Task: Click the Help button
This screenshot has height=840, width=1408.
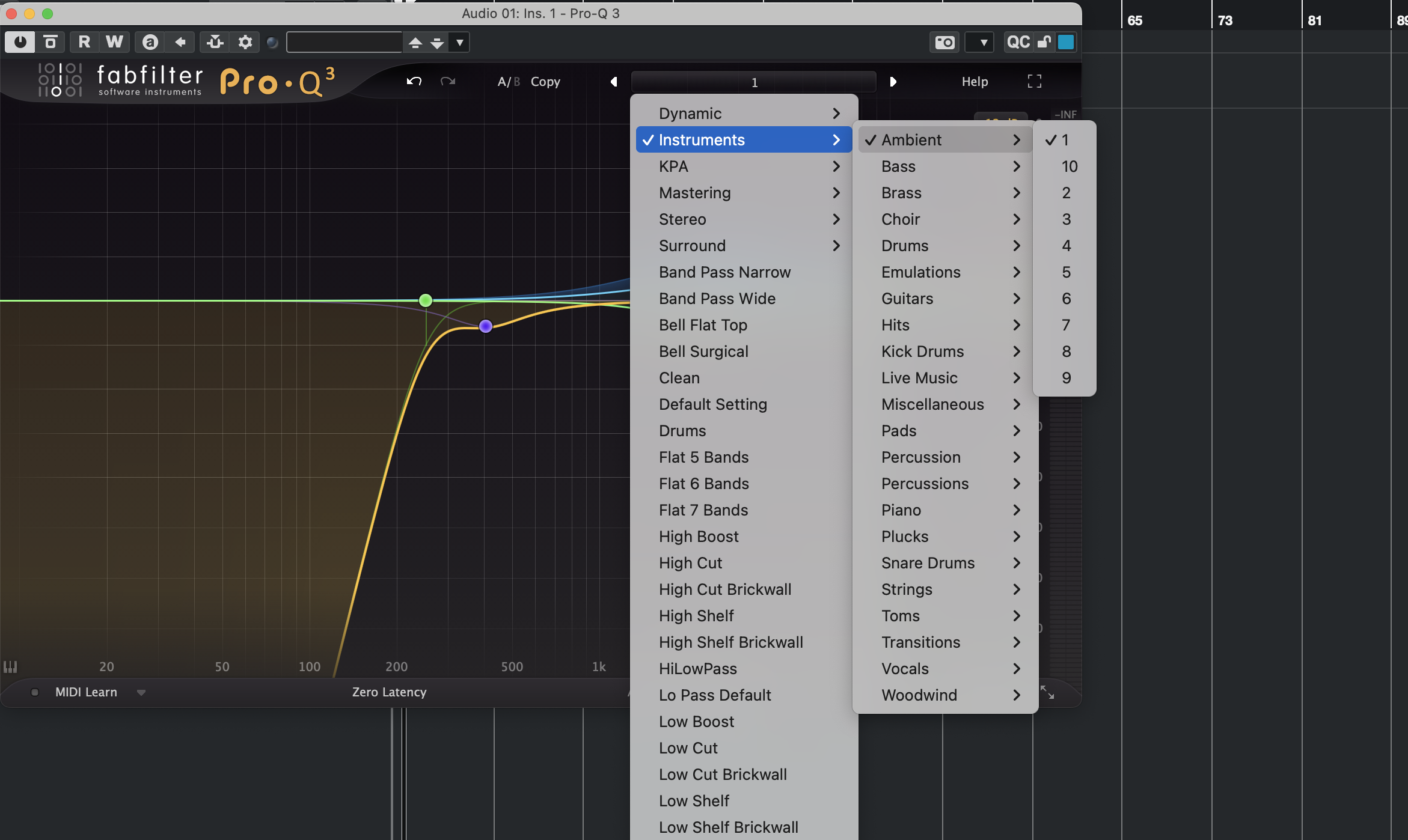Action: click(975, 81)
